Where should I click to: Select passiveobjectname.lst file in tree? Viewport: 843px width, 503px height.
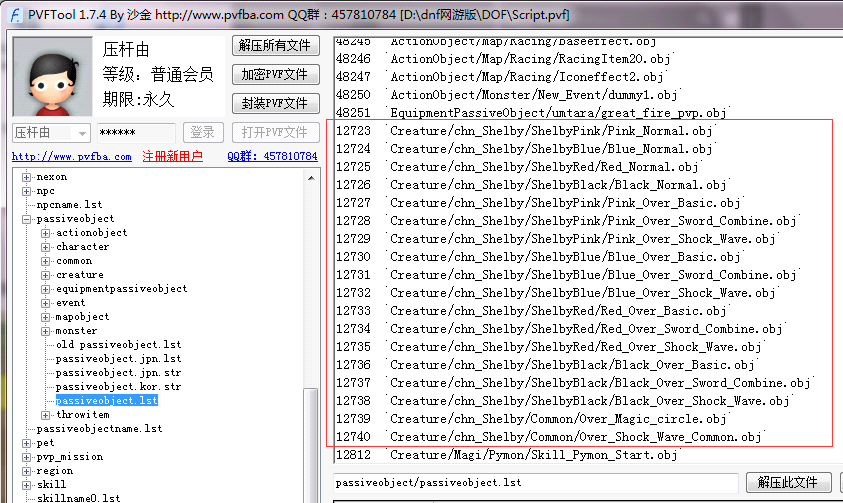(x=99, y=429)
